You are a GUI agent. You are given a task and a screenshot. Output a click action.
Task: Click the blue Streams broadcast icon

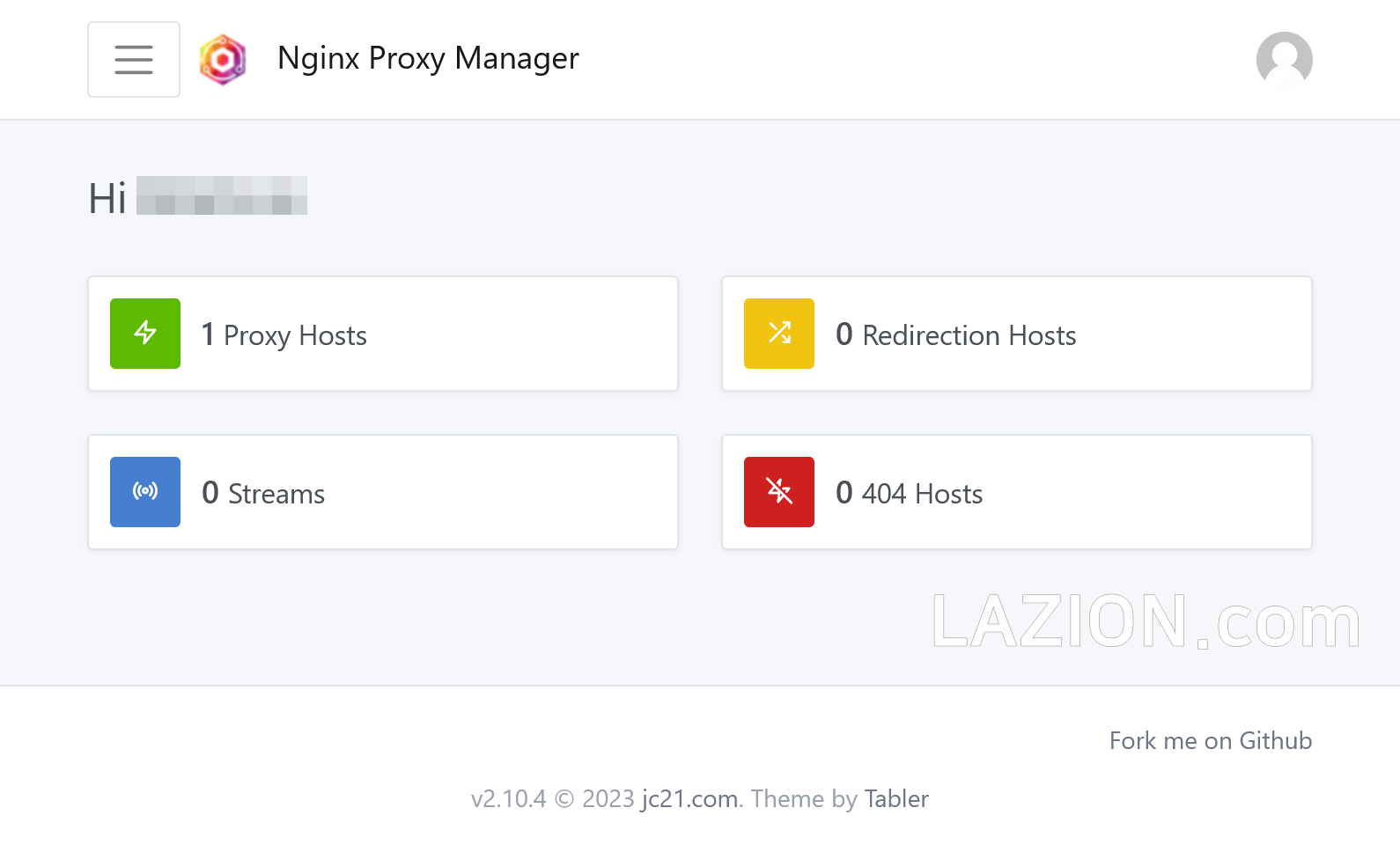point(145,492)
